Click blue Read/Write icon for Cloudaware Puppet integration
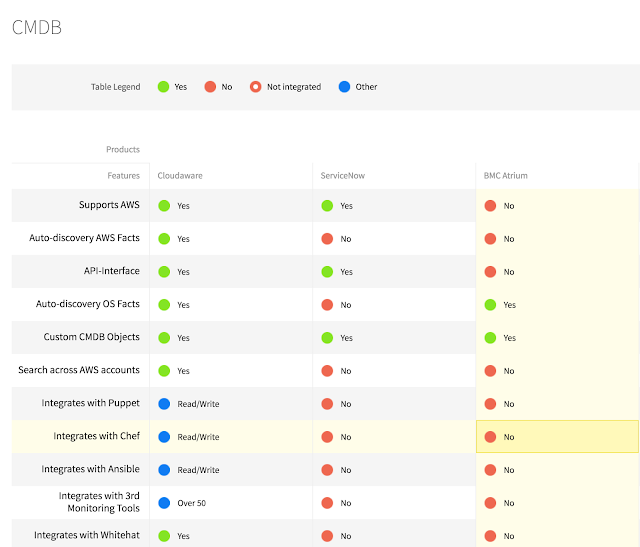640x547 pixels. (164, 404)
